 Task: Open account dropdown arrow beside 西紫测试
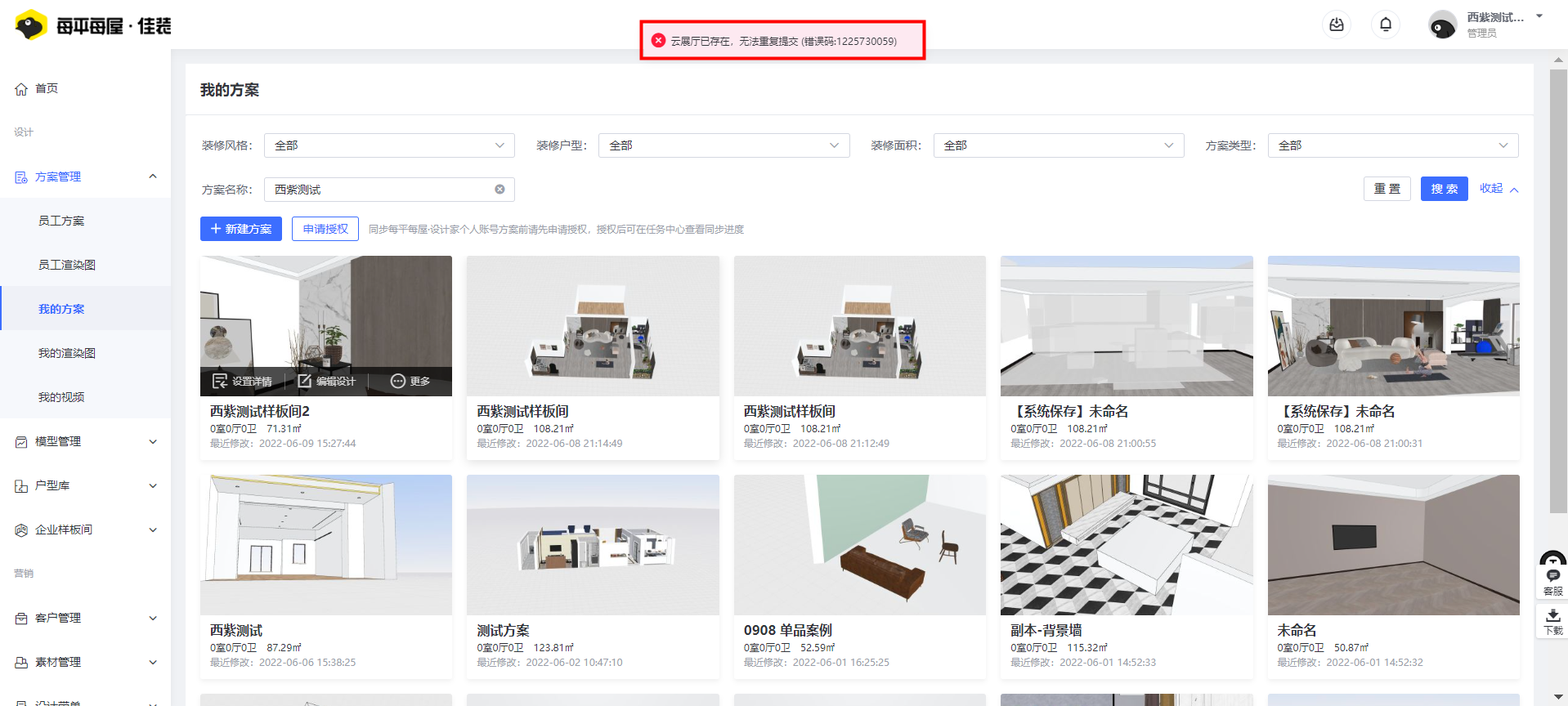point(1539,16)
